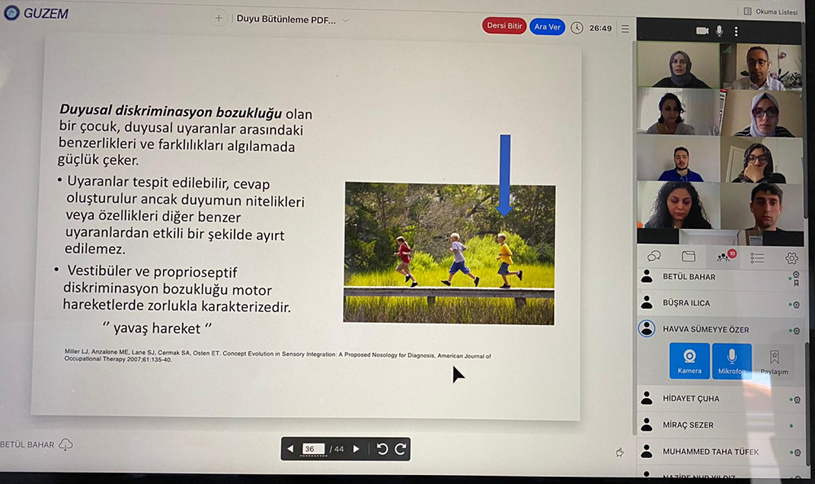
Task: Select participant BETÜL BAHAR in the list
Action: click(720, 278)
